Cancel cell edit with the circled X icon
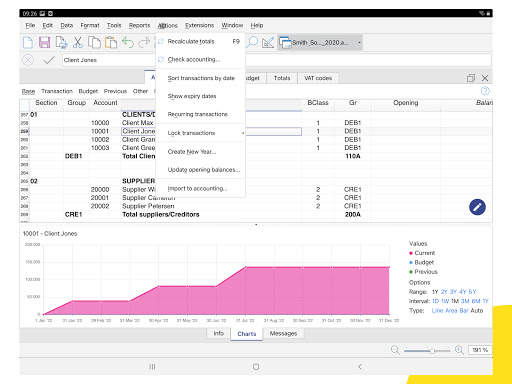This screenshot has width=512, height=384. [28, 60]
